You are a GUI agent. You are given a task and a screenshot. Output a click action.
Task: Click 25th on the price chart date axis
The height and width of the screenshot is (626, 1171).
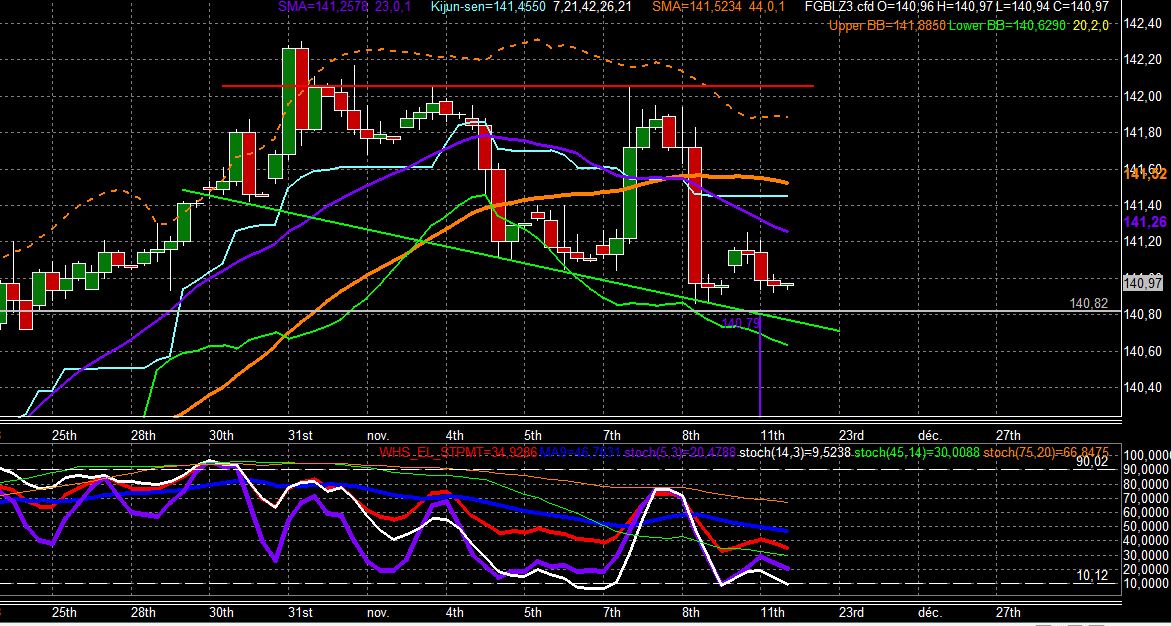pyautogui.click(x=64, y=436)
